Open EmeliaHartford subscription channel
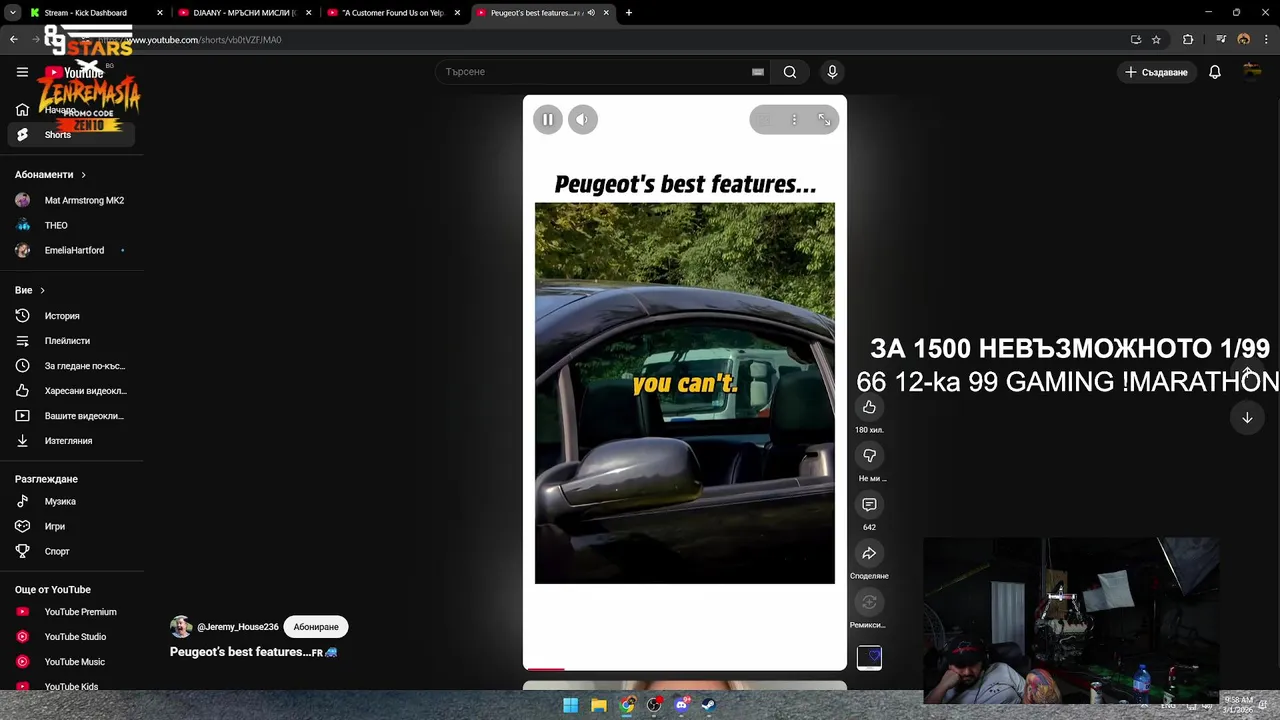Image resolution: width=1280 pixels, height=720 pixels. tap(71, 250)
